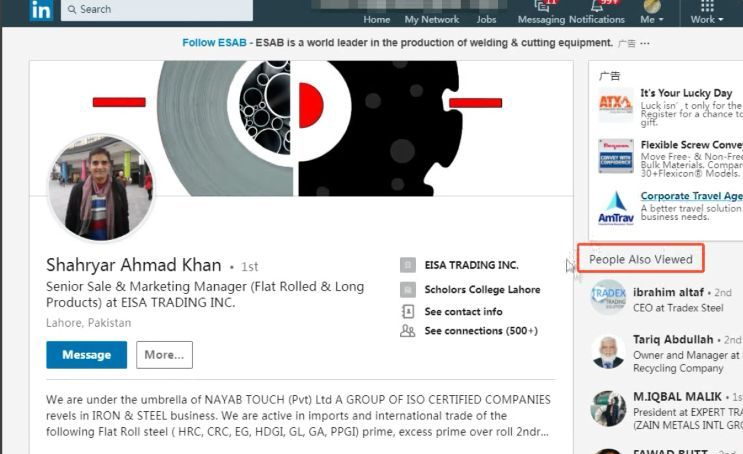The height and width of the screenshot is (454, 743).
Task: Click Shahryar Ahmad Khan's profile picture
Action: (x=101, y=188)
